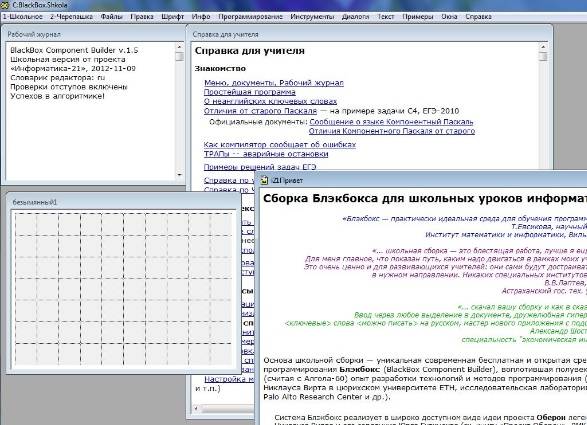Click scroll-up arrow in Рабочий журнал

[x=179, y=47]
